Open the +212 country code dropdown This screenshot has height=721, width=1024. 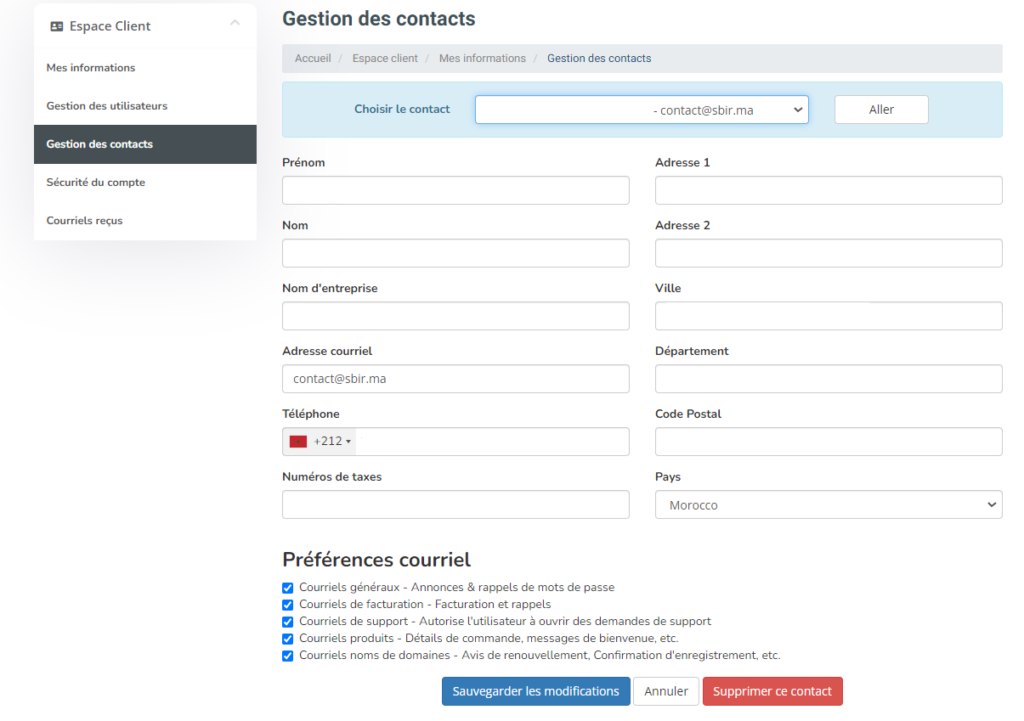(332, 441)
